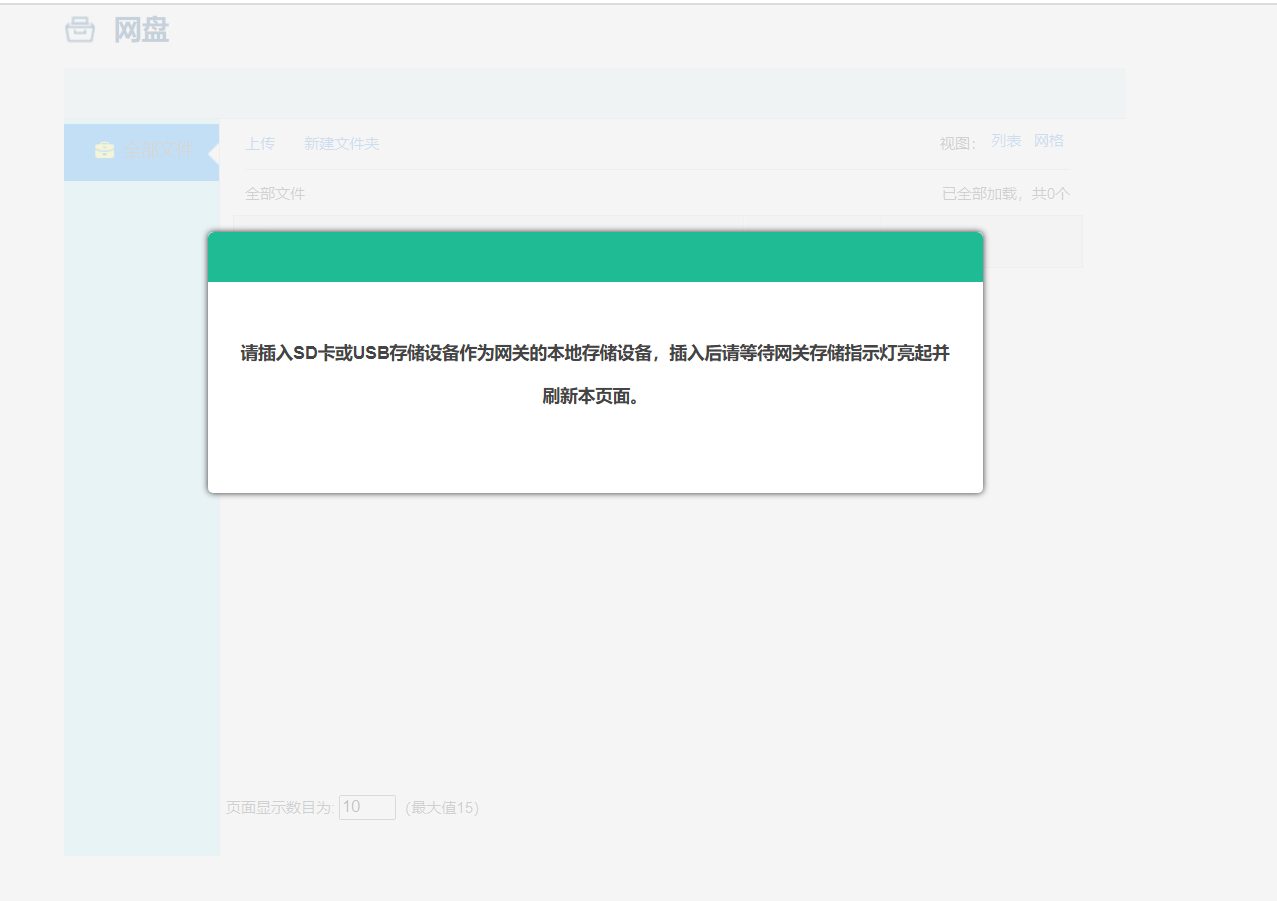Click the (最大值15) hint text
1277x901 pixels.
(x=442, y=808)
